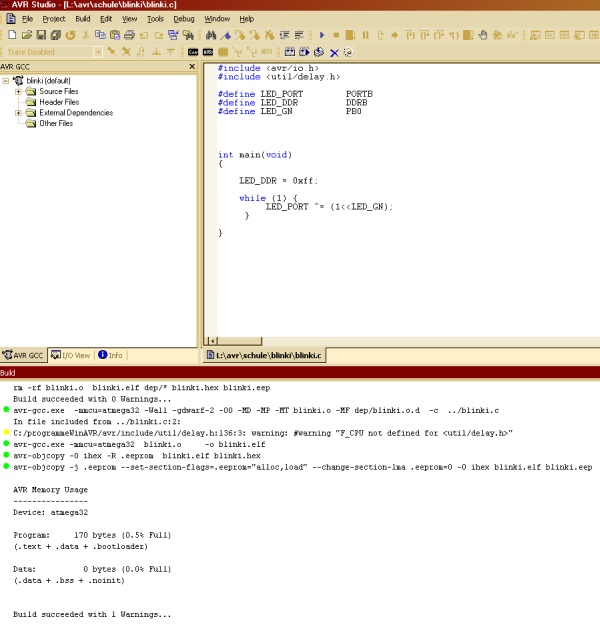This screenshot has height=635, width=600.
Task: Click the Show next statement arrow icon
Action: [x=394, y=35]
